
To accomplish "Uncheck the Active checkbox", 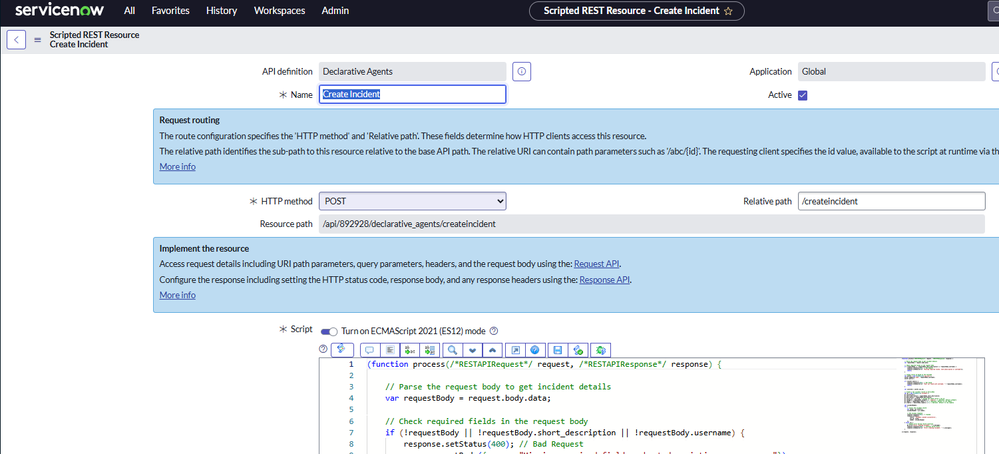I will pos(803,95).
